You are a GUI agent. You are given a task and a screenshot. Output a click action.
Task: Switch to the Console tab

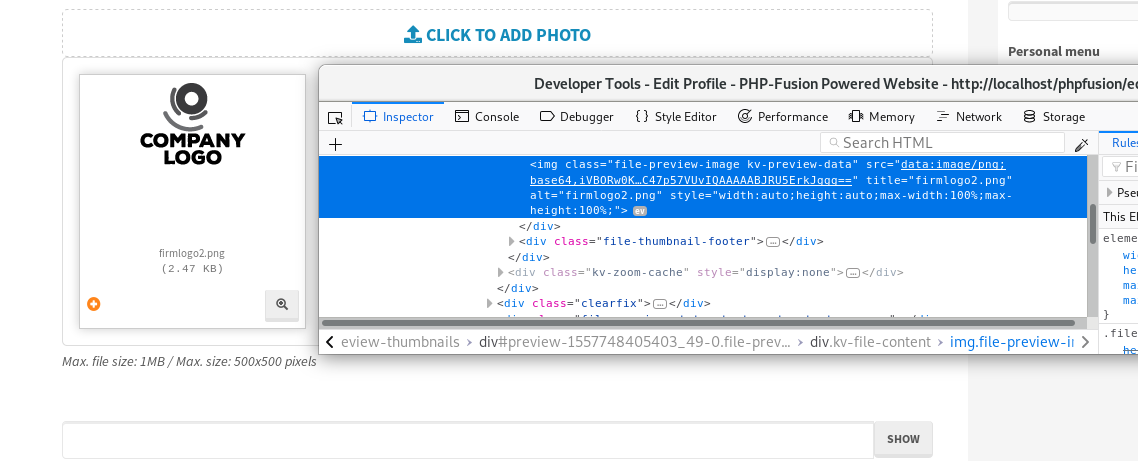487,117
